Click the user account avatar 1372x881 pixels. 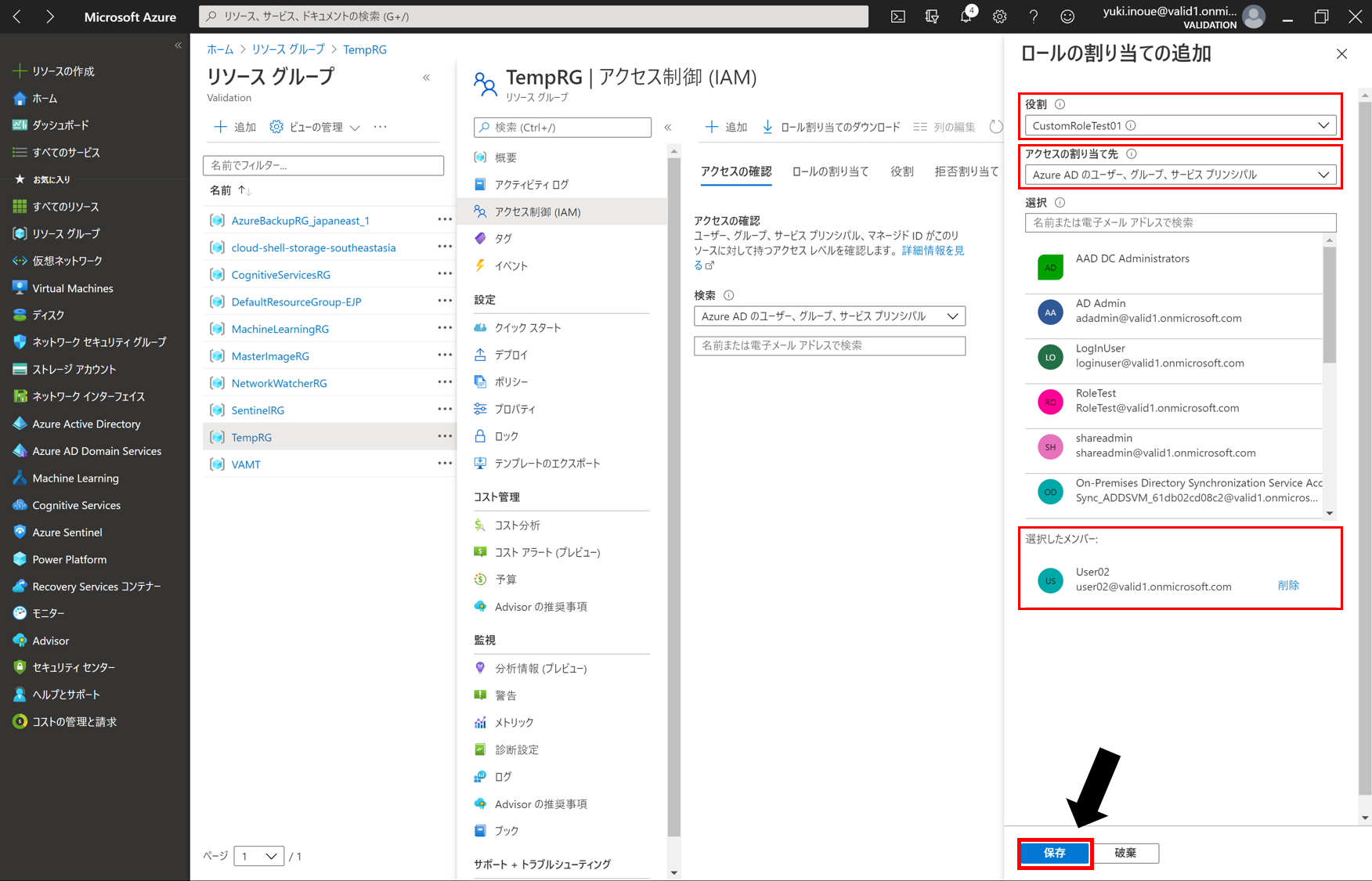(1254, 16)
